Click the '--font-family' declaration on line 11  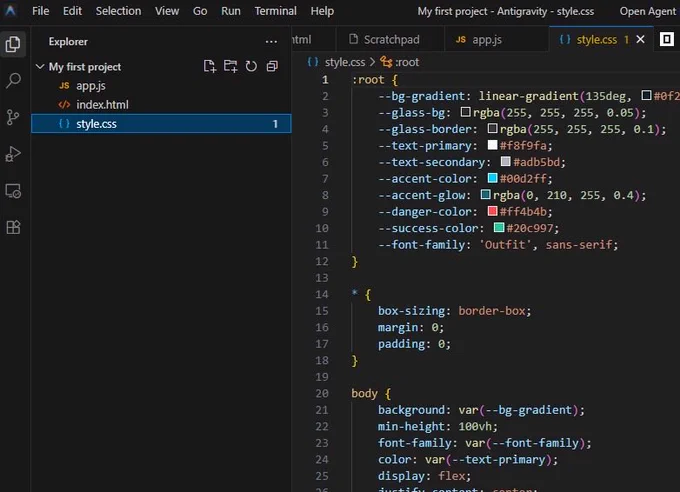tap(498, 245)
